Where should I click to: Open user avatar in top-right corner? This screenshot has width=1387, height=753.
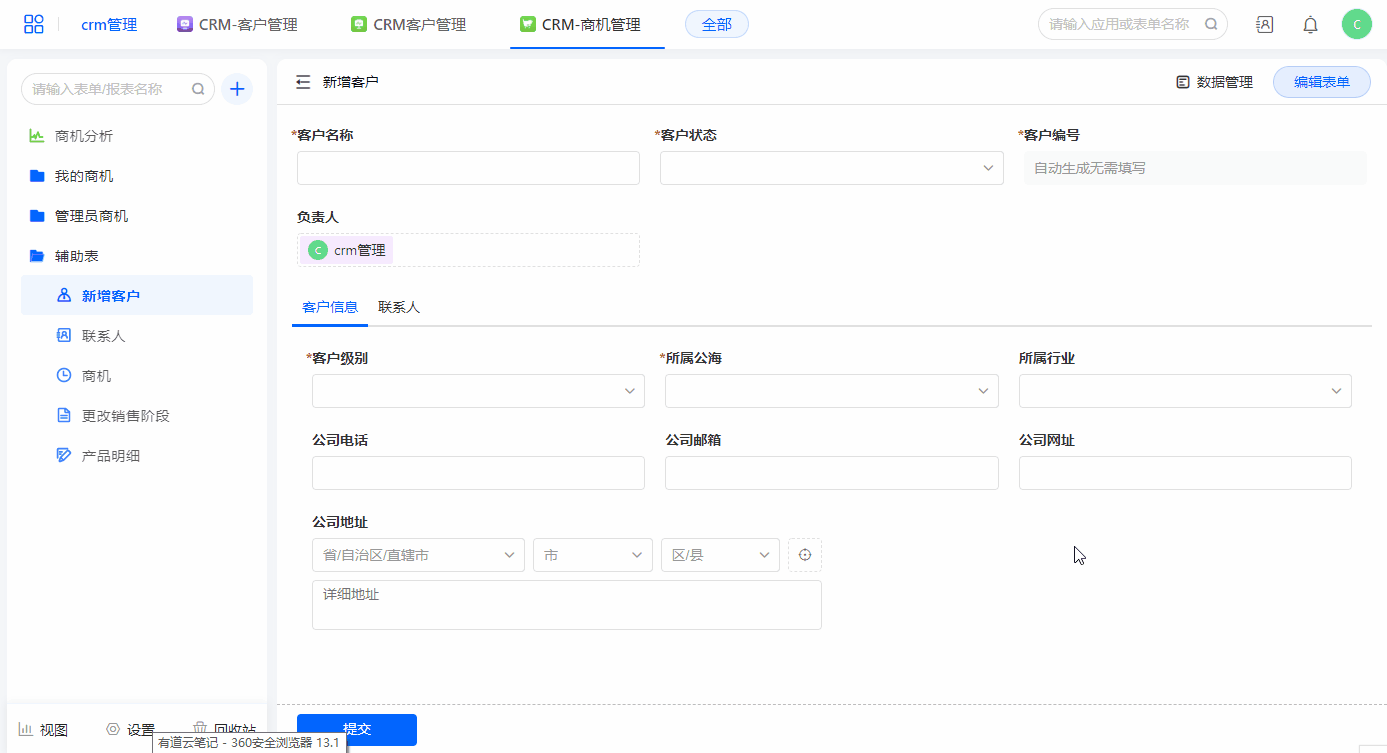coord(1356,25)
